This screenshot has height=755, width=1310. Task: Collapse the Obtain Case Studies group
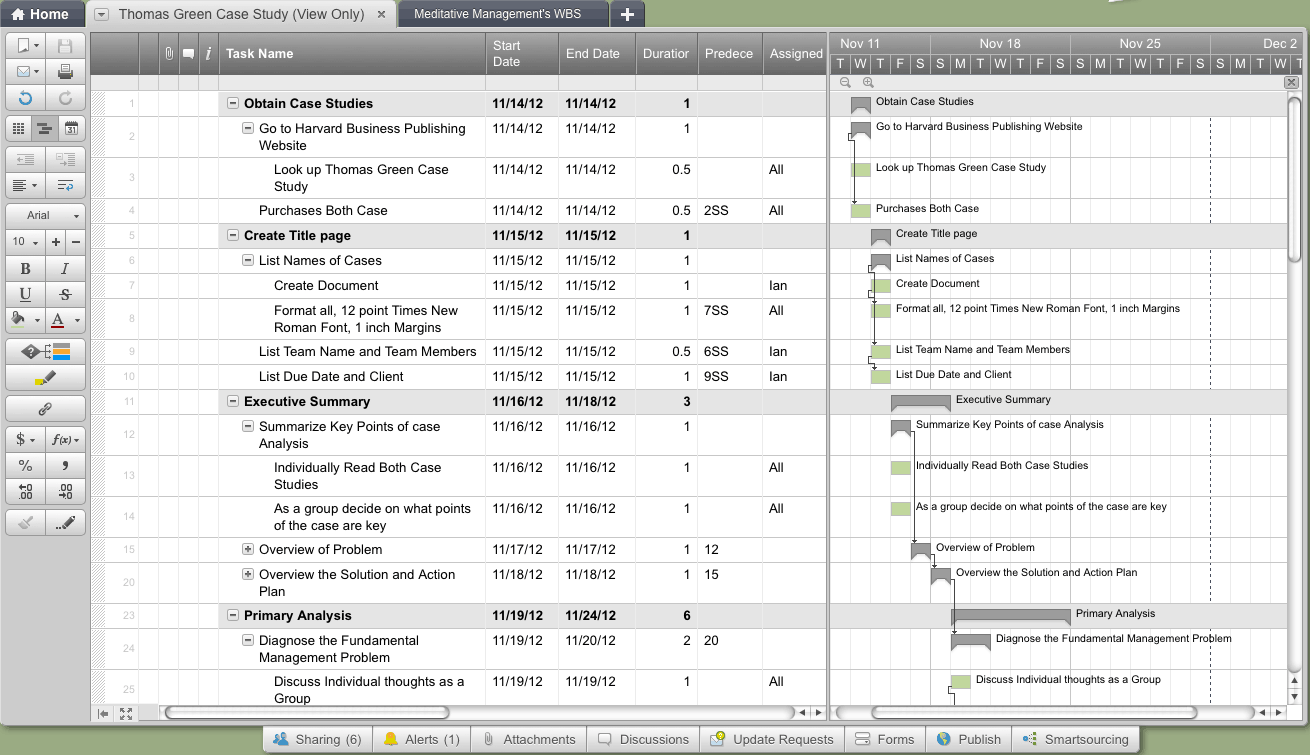pyautogui.click(x=233, y=103)
